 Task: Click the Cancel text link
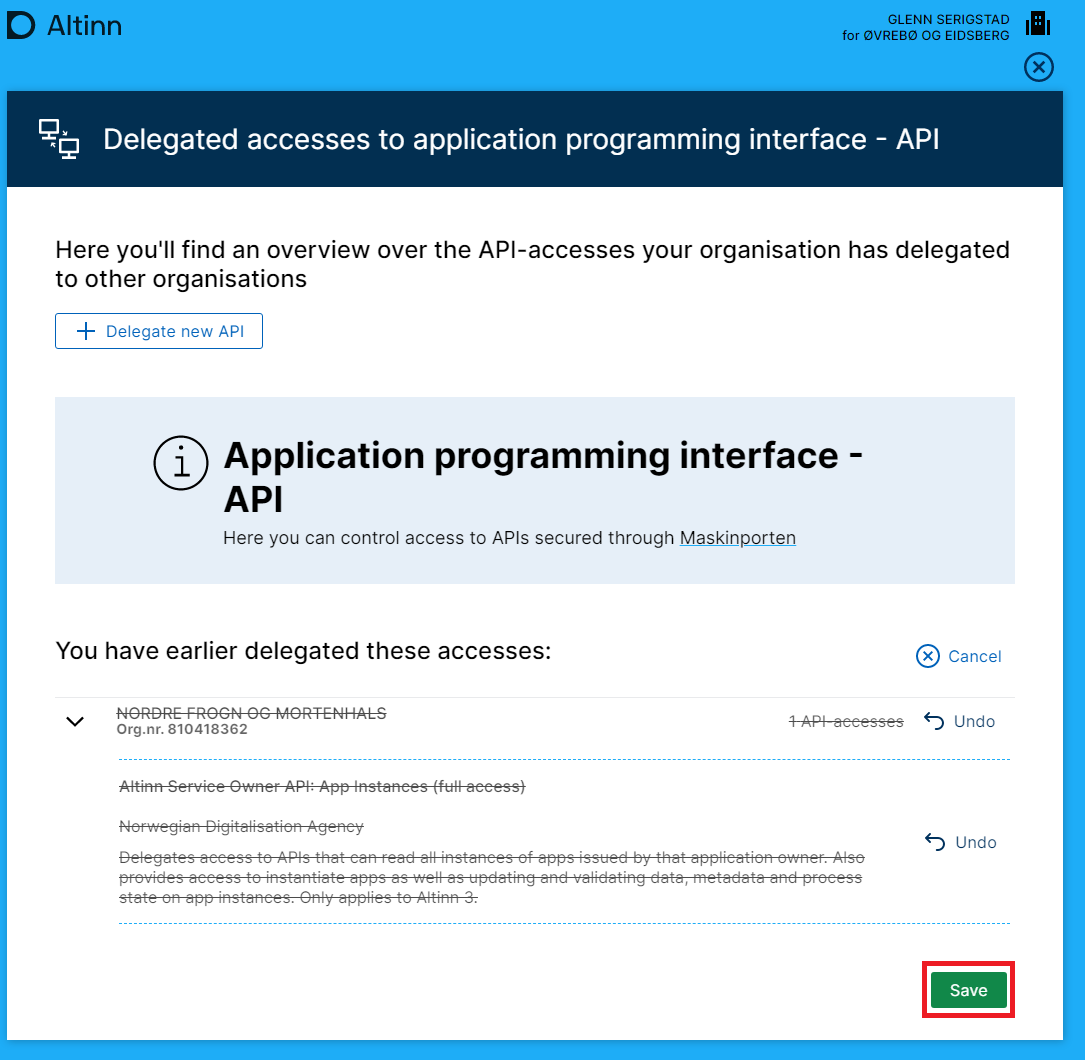974,656
